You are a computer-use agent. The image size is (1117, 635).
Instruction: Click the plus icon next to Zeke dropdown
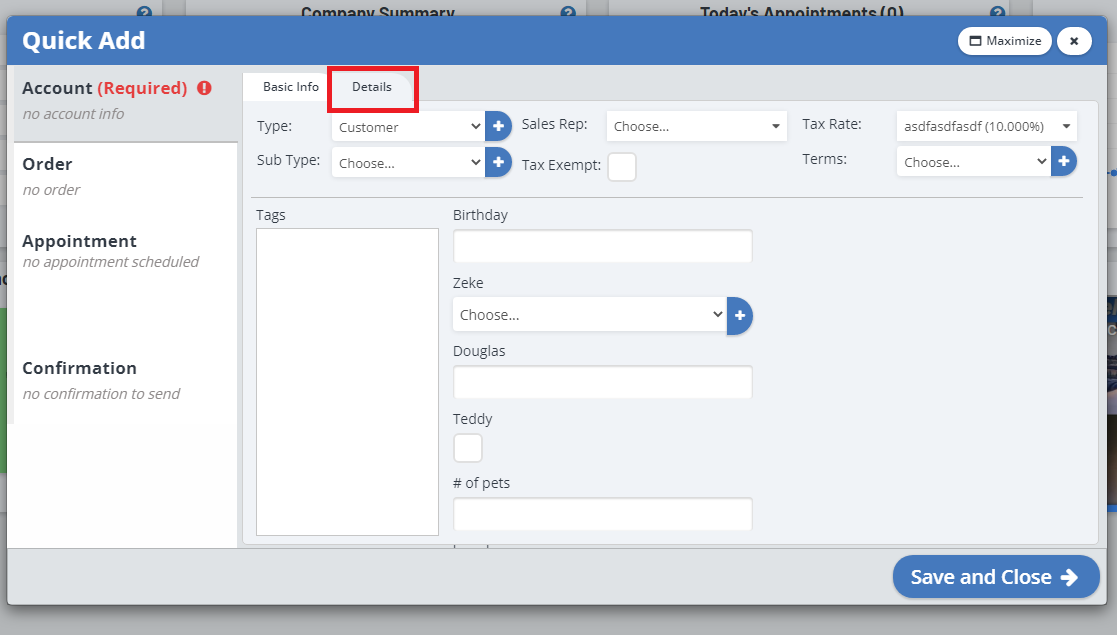coord(740,315)
